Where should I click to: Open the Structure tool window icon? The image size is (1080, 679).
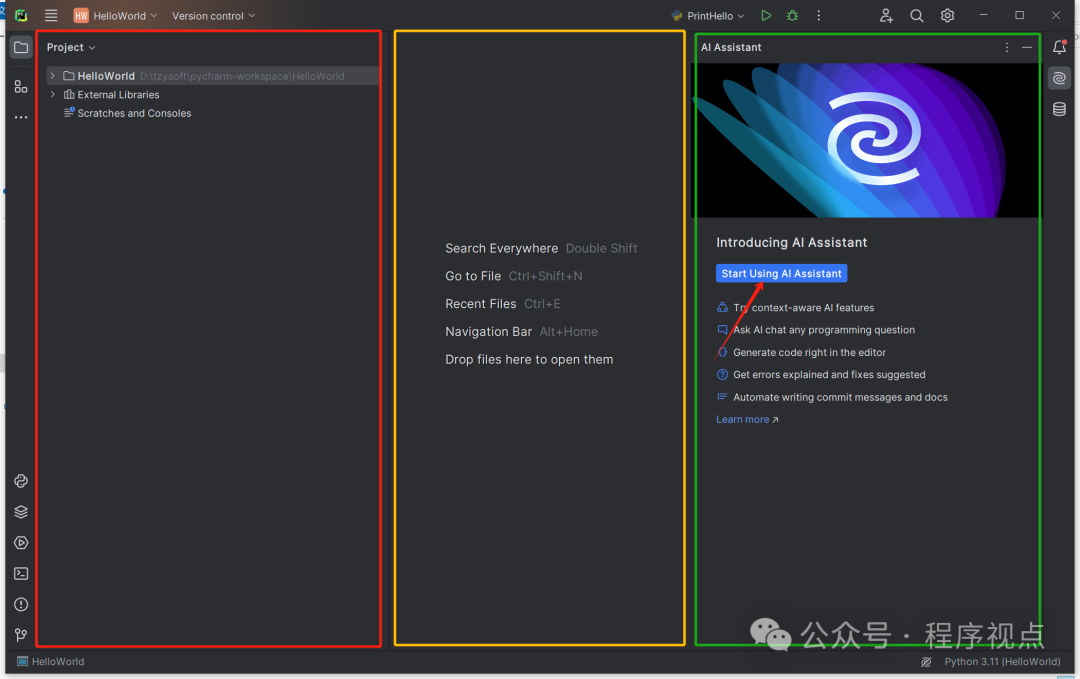(21, 87)
